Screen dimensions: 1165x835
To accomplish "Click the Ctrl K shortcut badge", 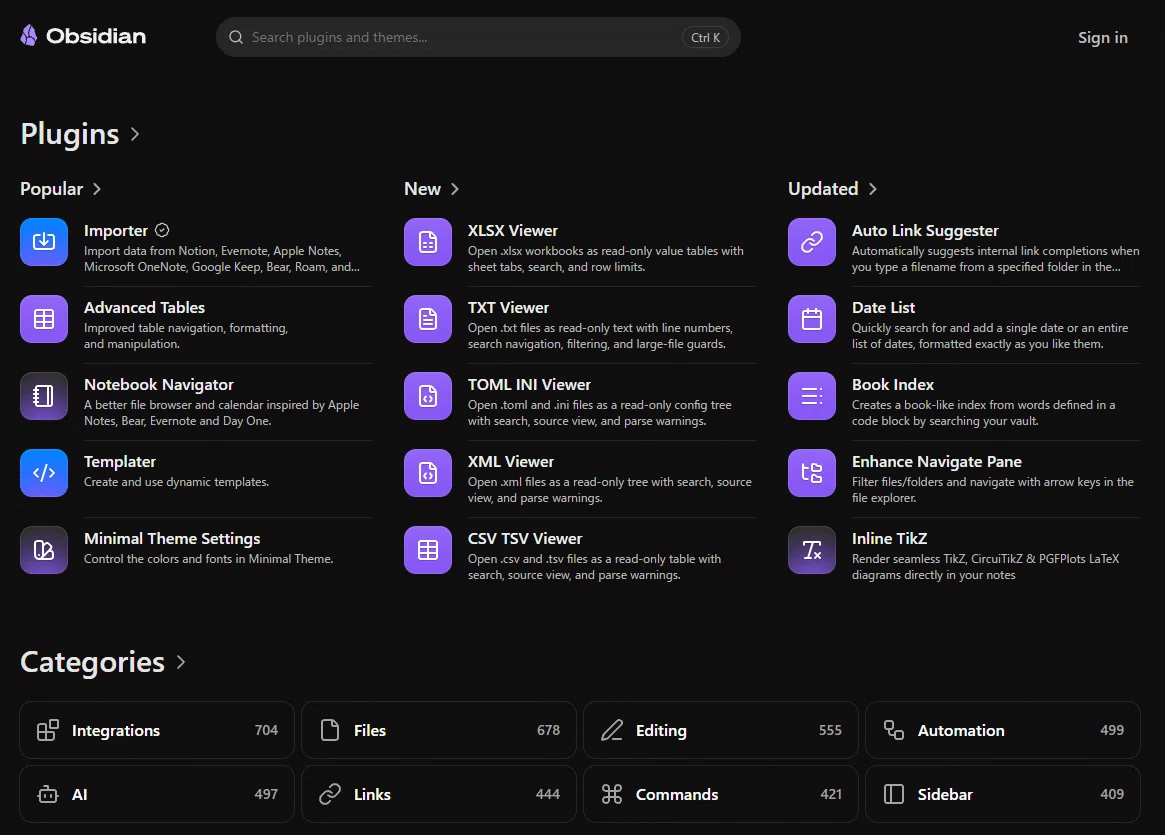I will pyautogui.click(x=705, y=37).
